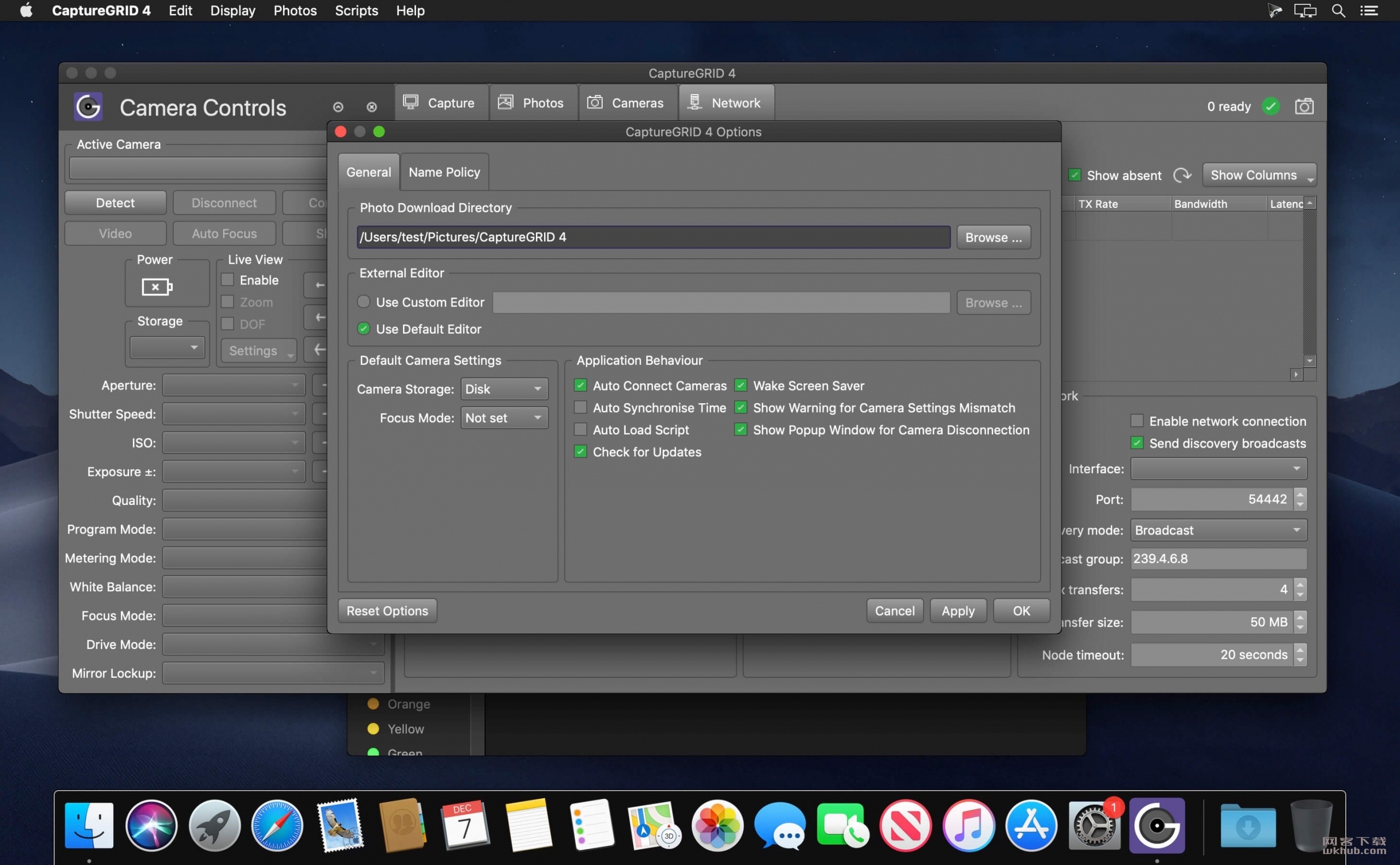Open Show Columns dropdown

point(1259,175)
